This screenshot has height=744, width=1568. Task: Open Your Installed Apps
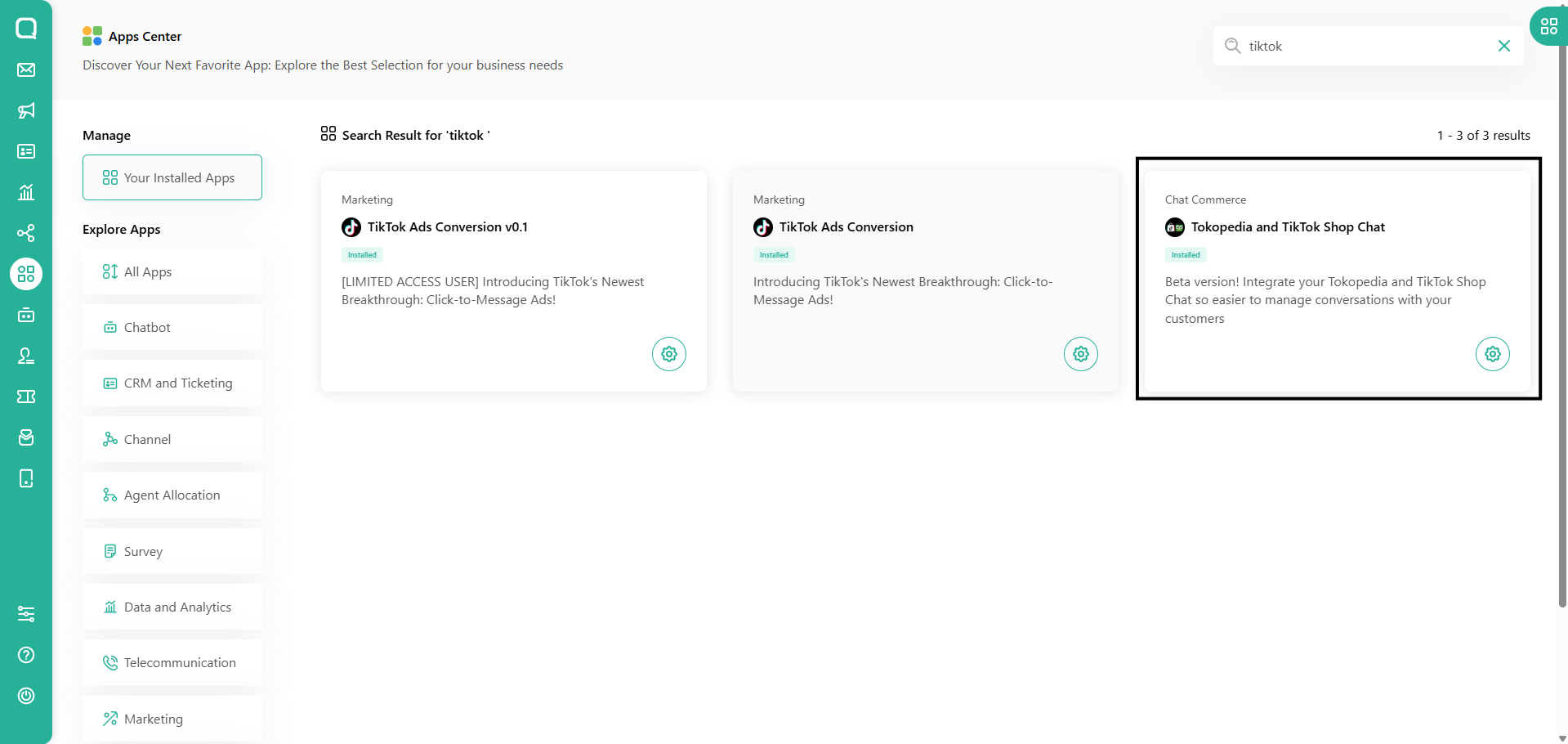point(172,177)
